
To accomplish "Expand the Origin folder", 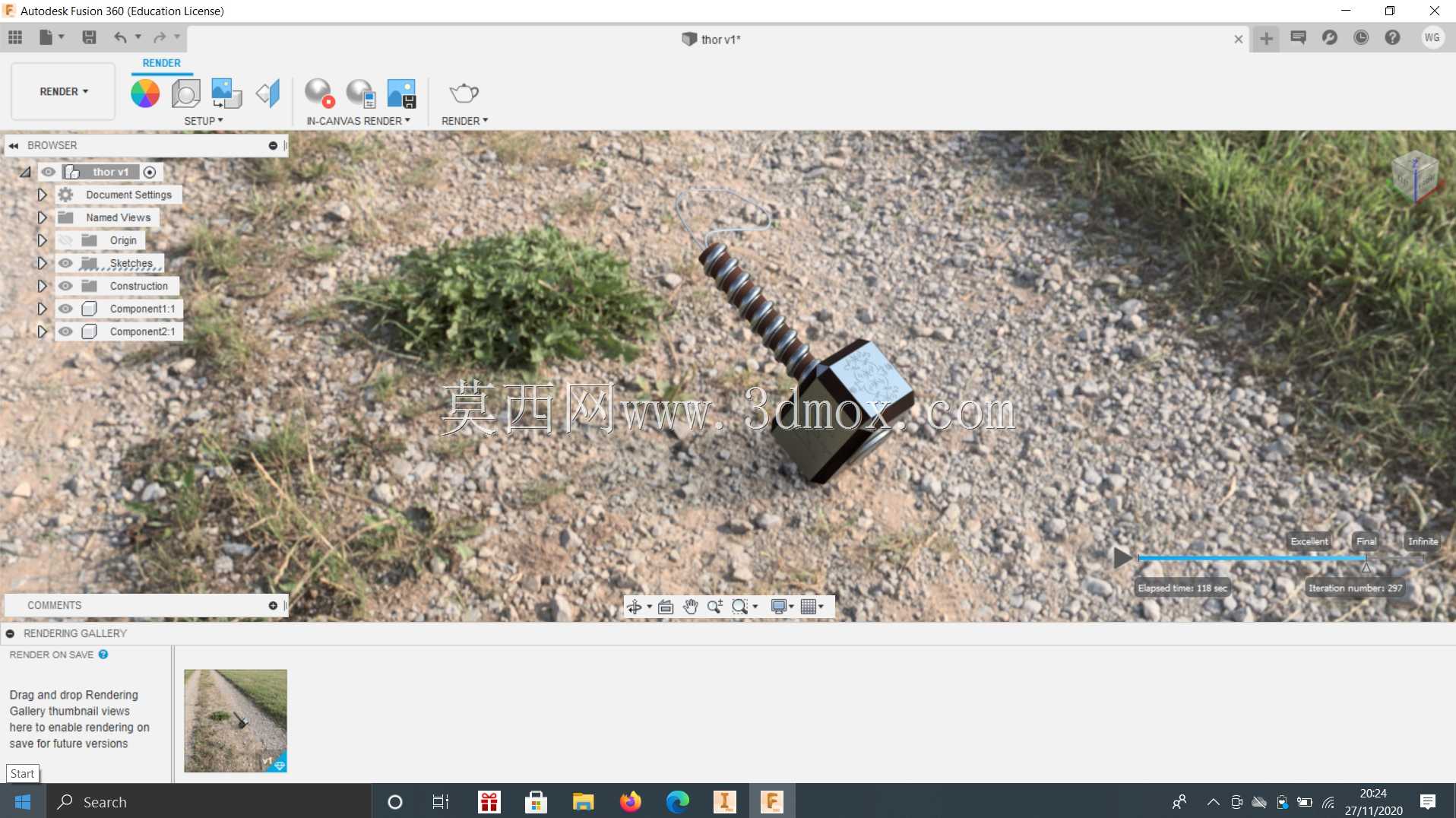I will (x=43, y=240).
